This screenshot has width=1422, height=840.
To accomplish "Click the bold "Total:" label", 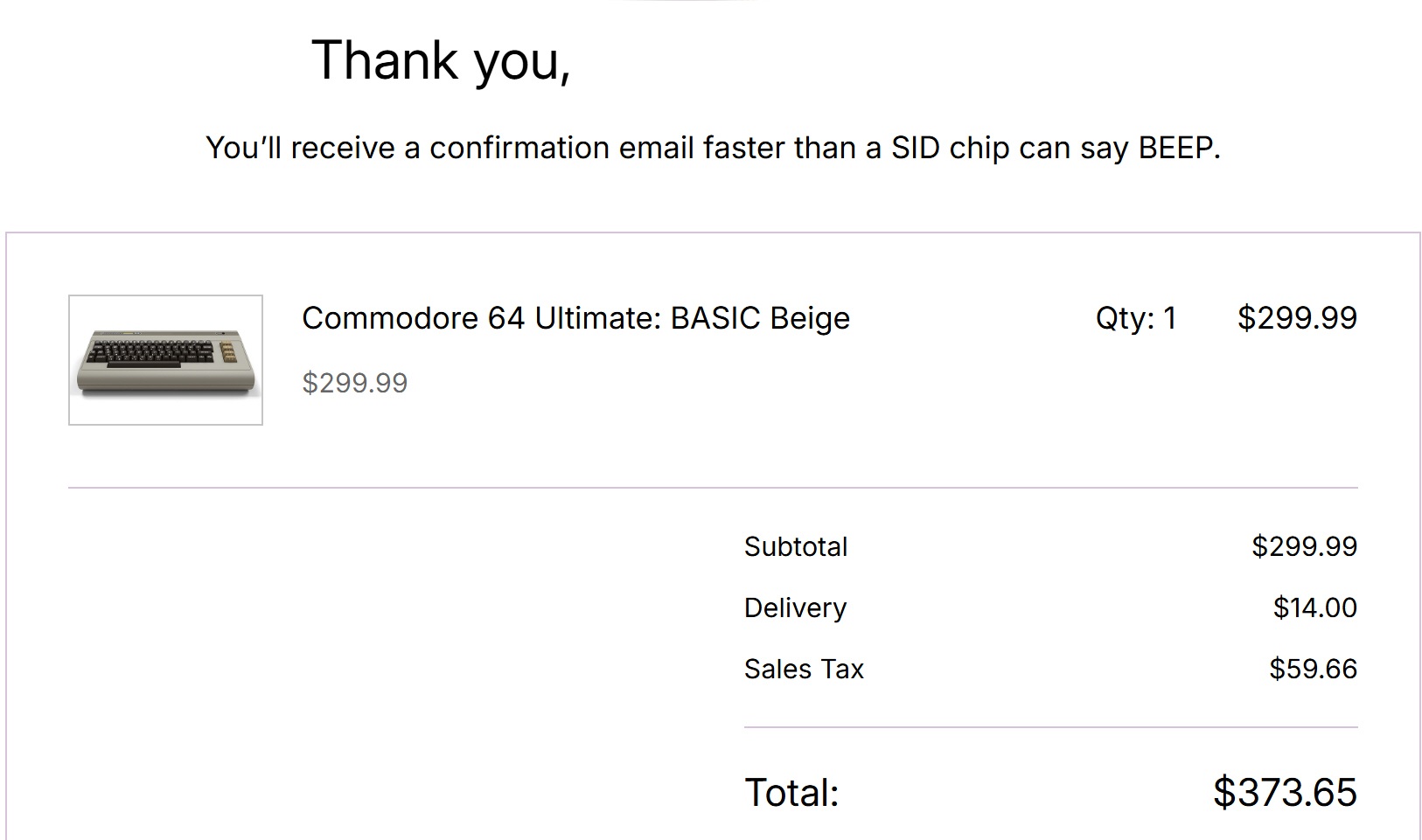I will pyautogui.click(x=791, y=793).
